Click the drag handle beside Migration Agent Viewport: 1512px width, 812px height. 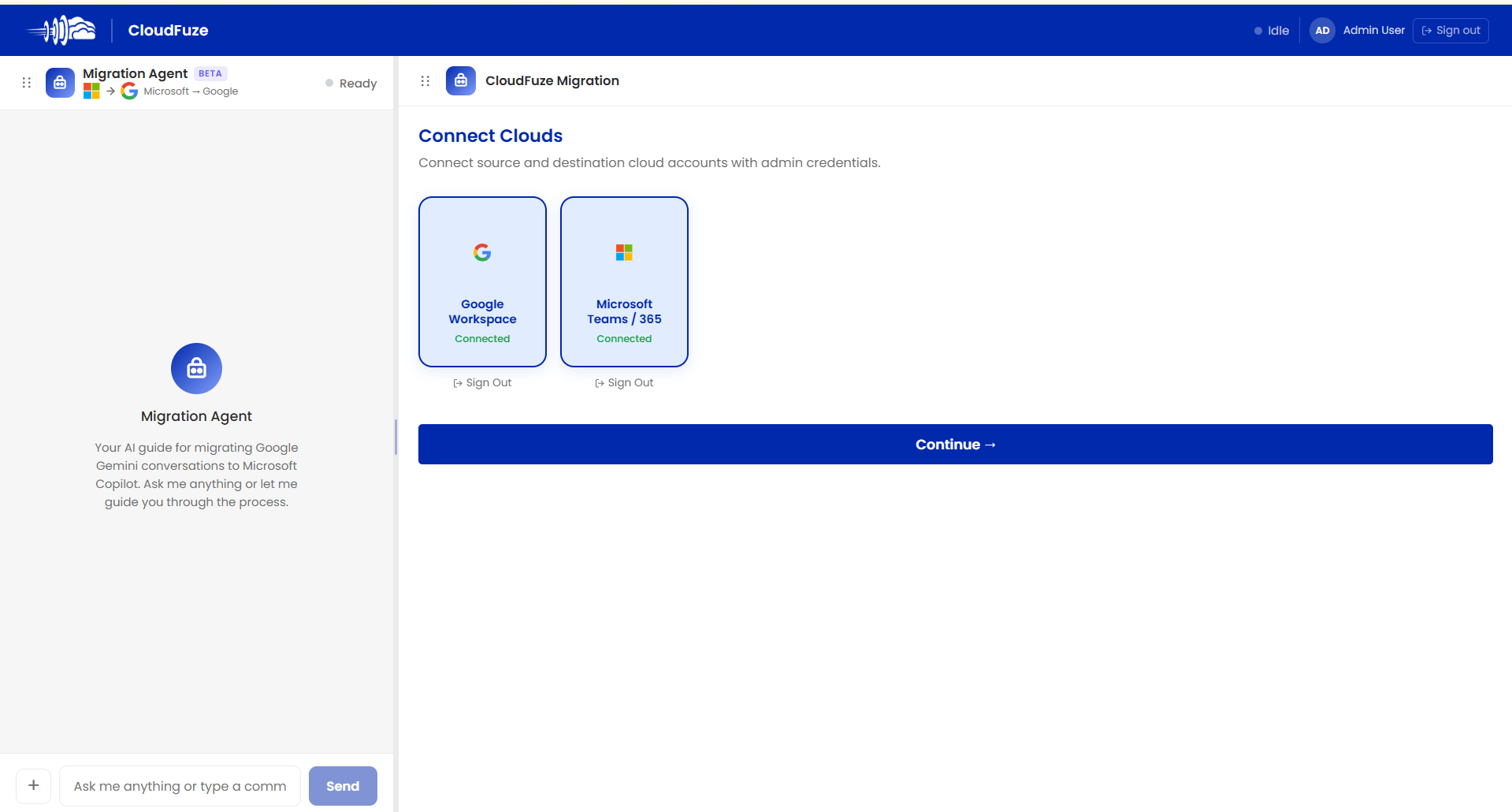tap(27, 83)
